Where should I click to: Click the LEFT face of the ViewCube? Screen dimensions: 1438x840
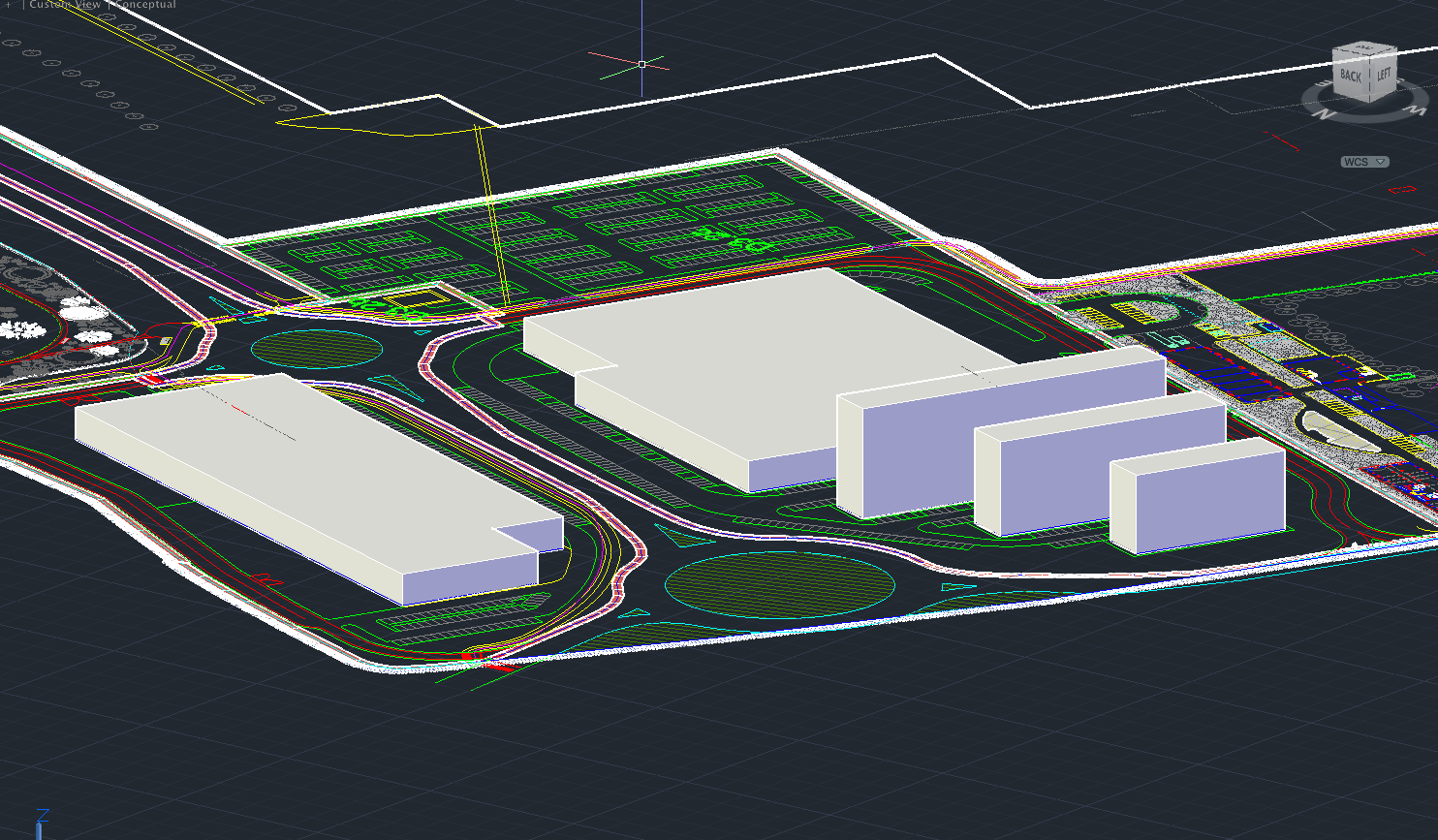[1383, 76]
